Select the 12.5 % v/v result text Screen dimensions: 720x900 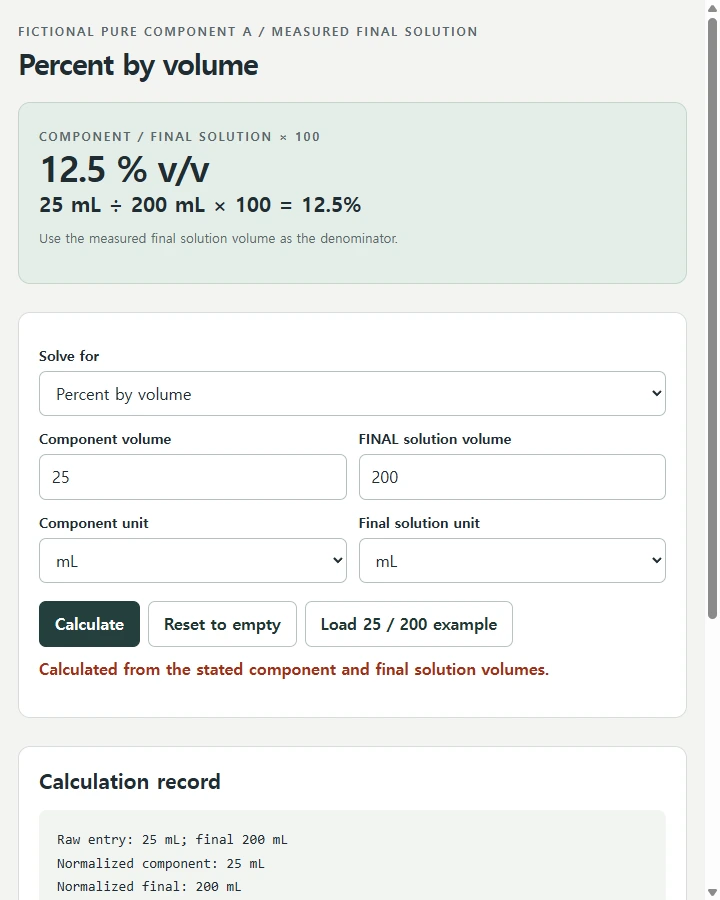point(125,170)
